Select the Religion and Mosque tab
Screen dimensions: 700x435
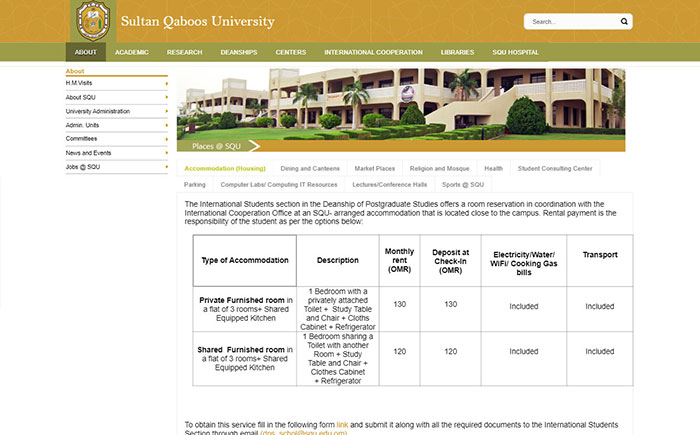pyautogui.click(x=439, y=168)
